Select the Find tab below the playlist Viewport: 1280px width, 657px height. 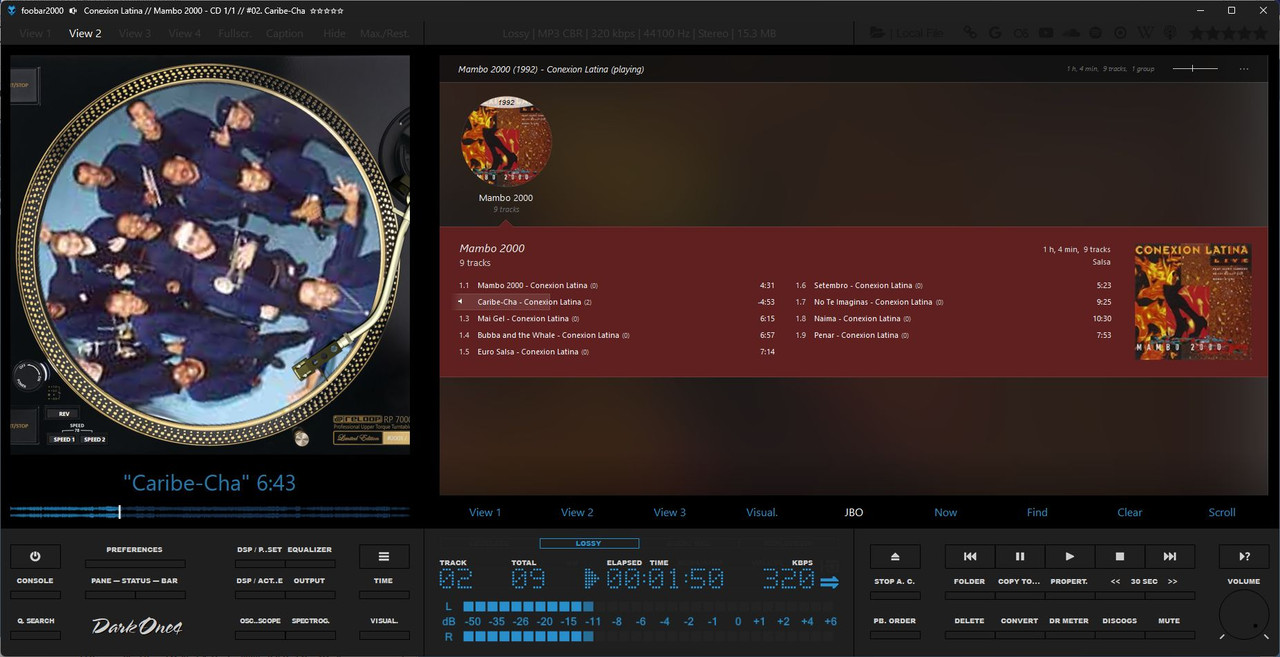(1037, 512)
